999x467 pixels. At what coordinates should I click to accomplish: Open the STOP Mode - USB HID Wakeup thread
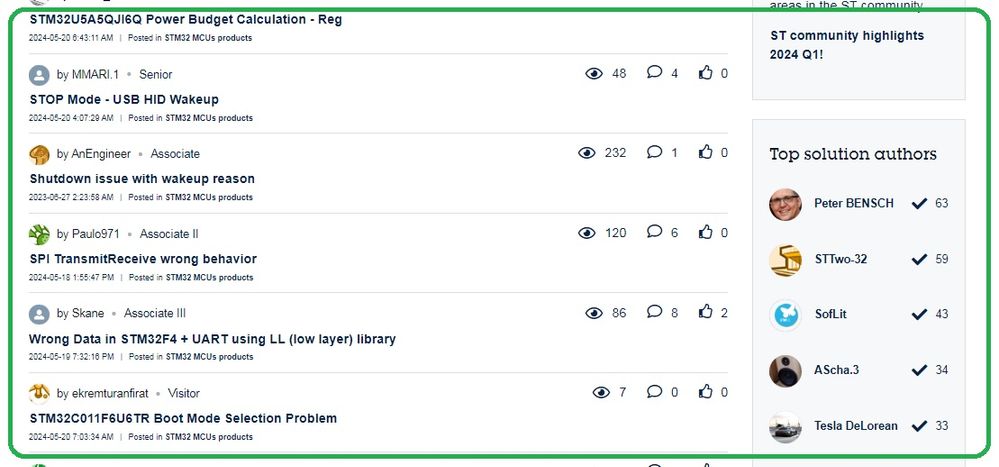[124, 99]
